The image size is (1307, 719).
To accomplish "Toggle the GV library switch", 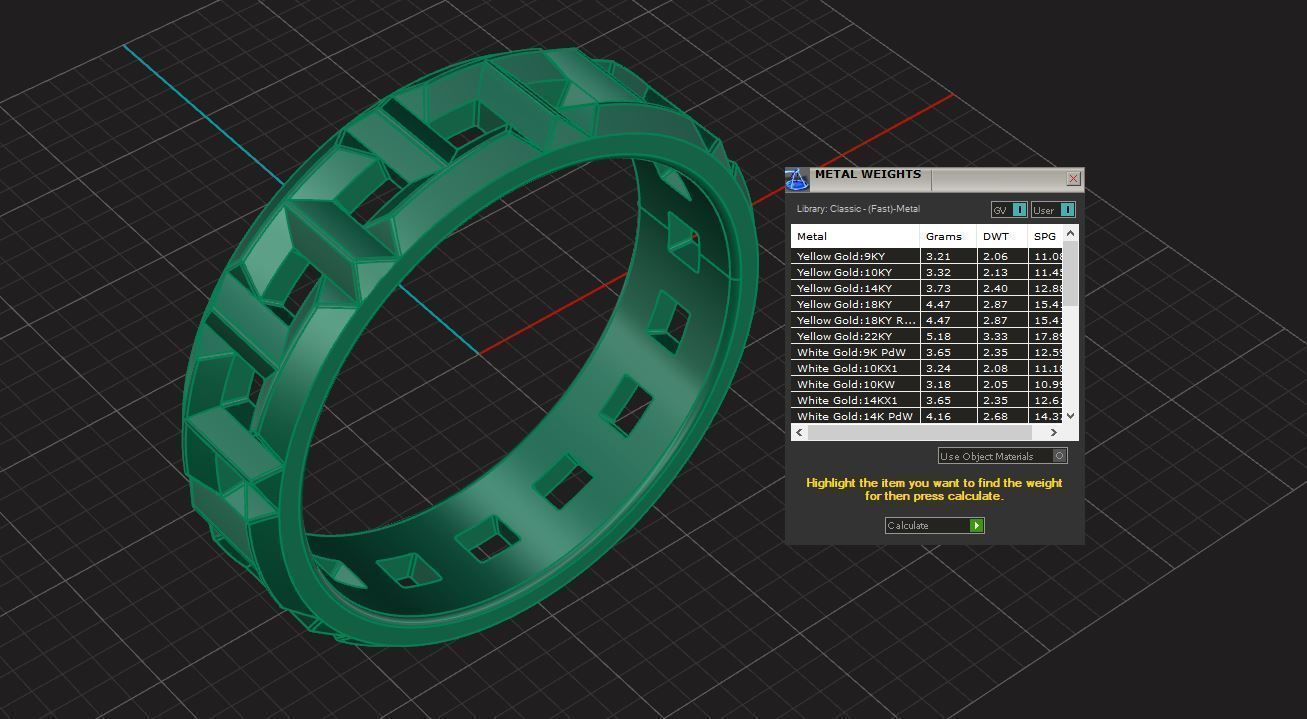I will pyautogui.click(x=1009, y=210).
